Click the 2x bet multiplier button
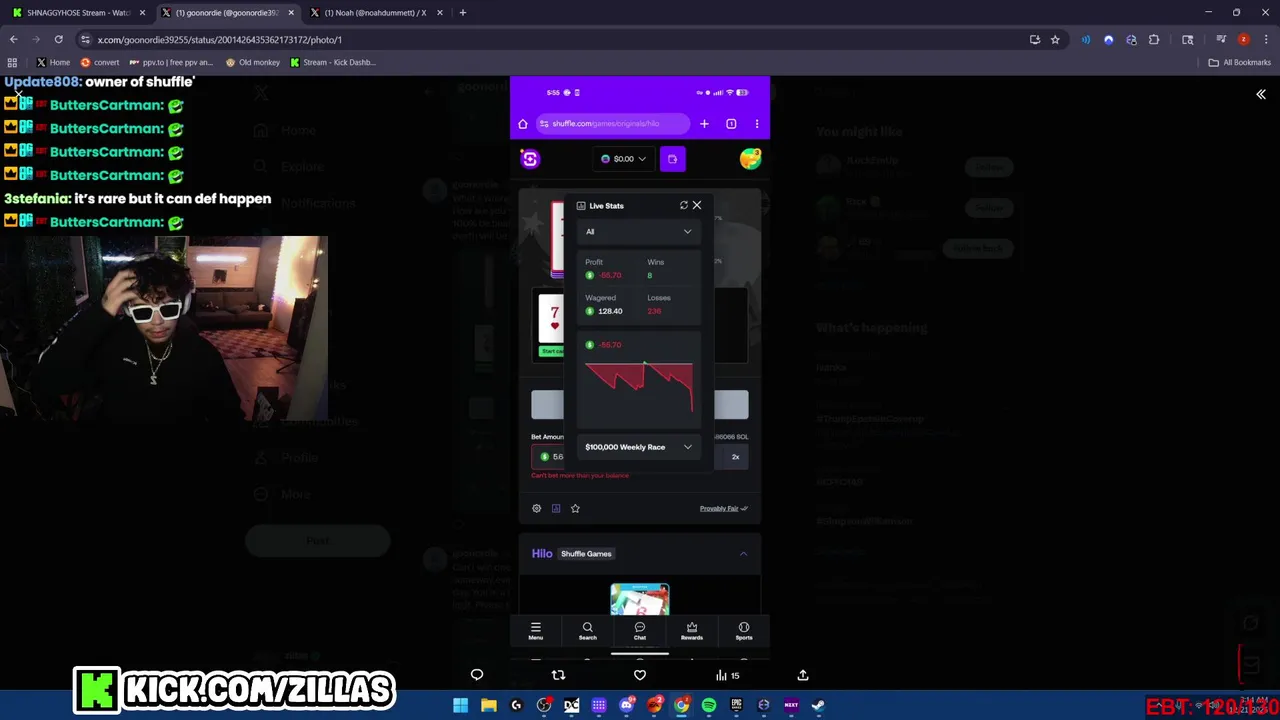 pos(735,457)
